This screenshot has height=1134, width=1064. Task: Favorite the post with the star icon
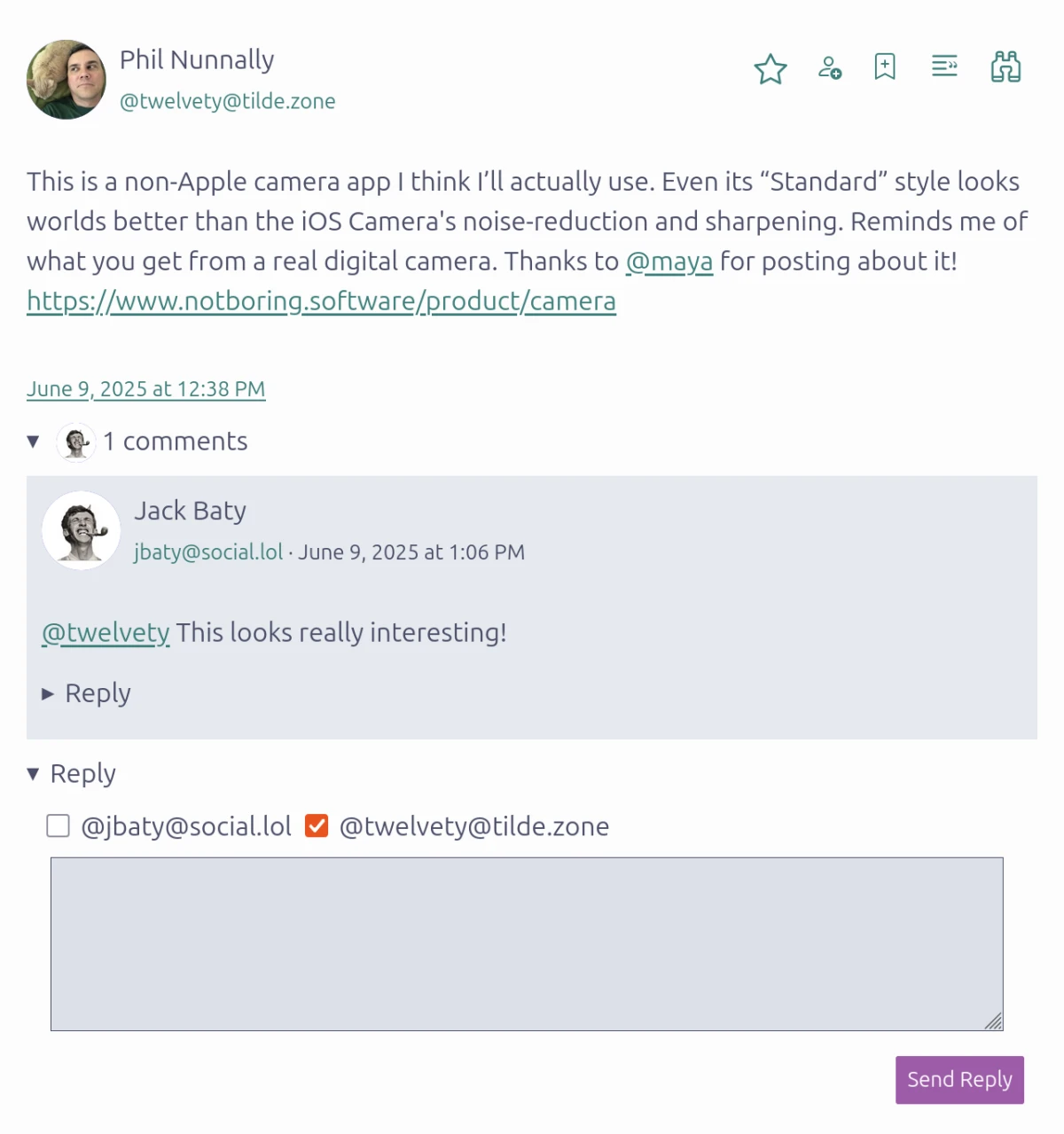771,69
